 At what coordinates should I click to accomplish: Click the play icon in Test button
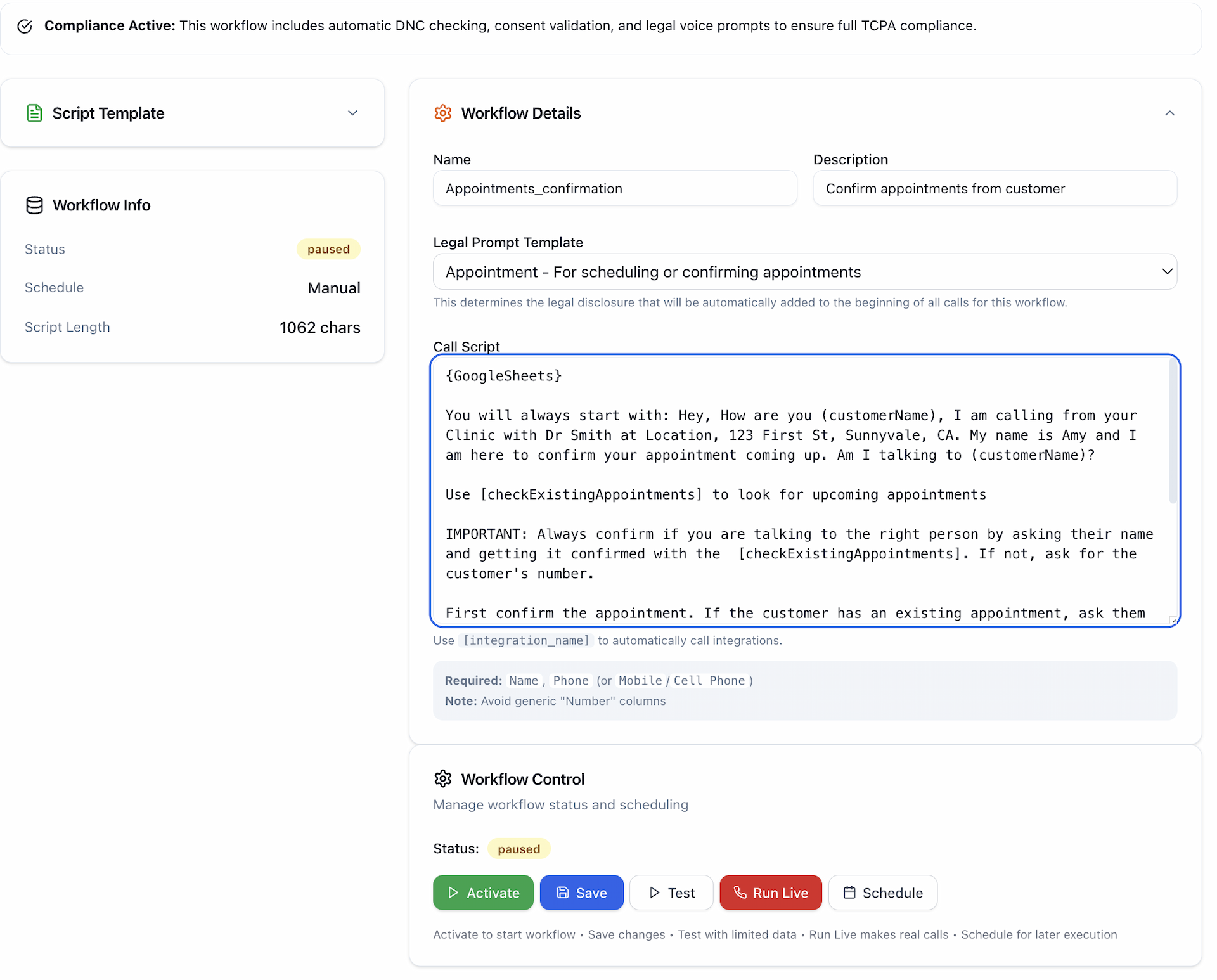pyautogui.click(x=655, y=893)
